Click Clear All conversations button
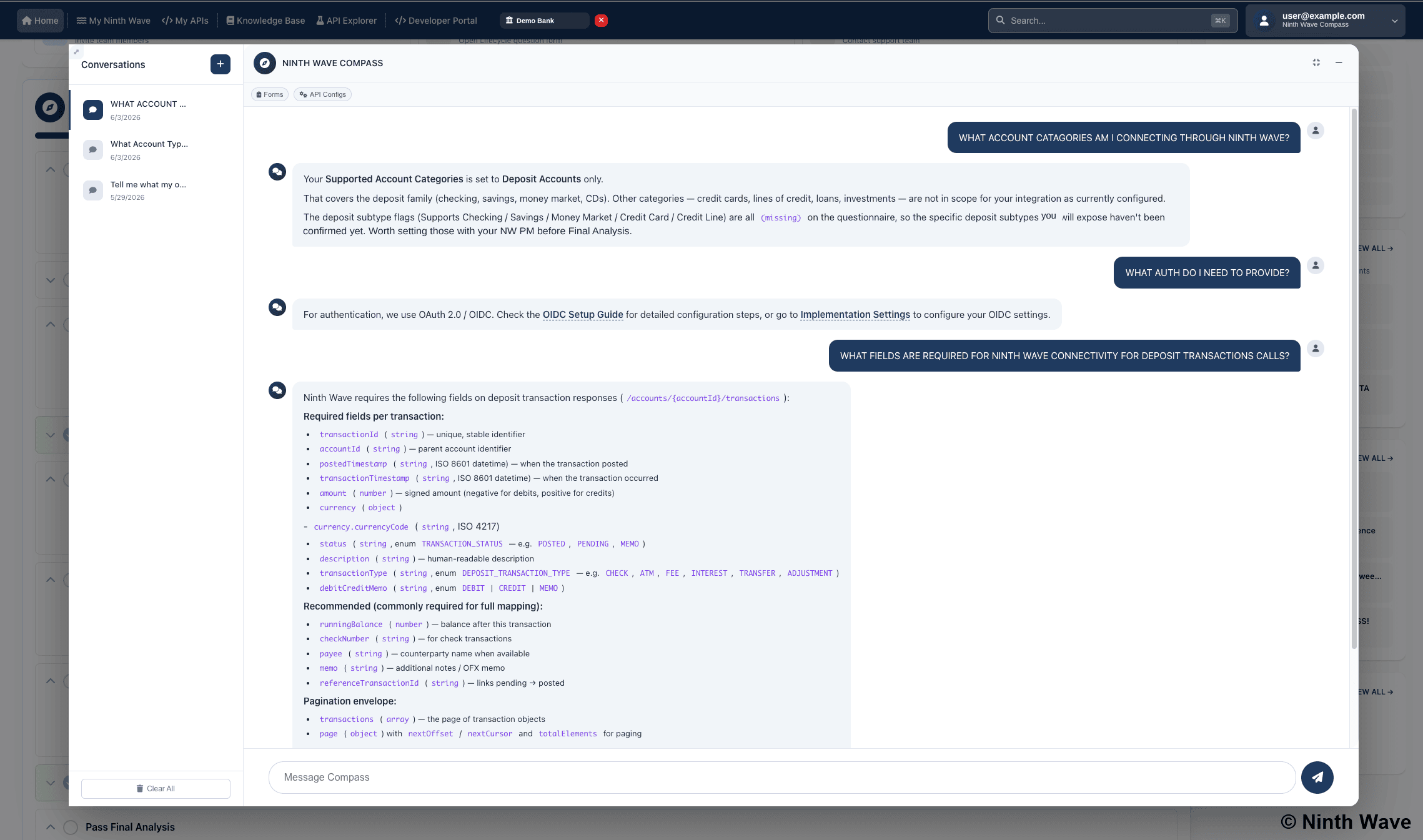This screenshot has width=1423, height=840. tap(156, 789)
